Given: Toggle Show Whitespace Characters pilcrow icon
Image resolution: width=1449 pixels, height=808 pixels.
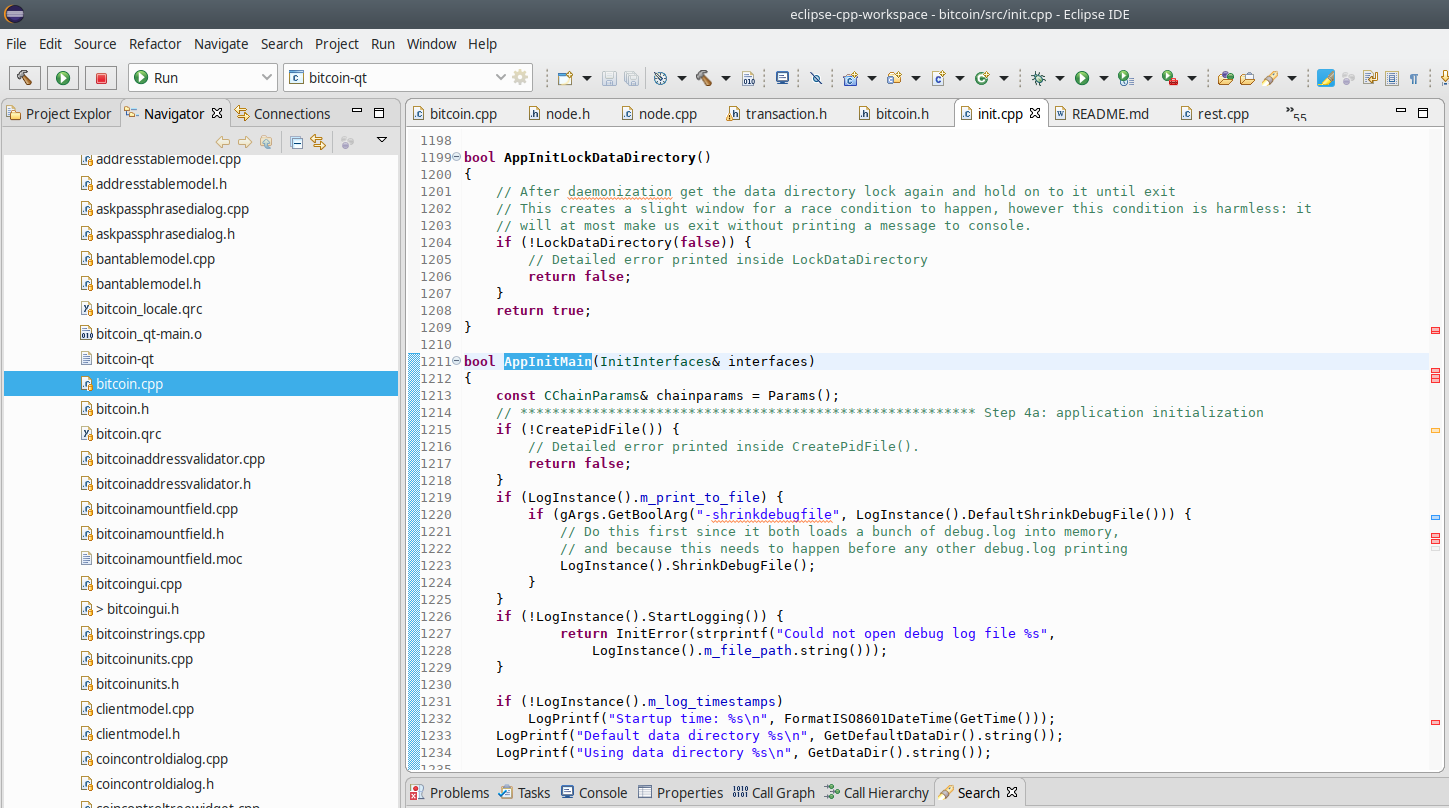Looking at the screenshot, I should [1413, 78].
